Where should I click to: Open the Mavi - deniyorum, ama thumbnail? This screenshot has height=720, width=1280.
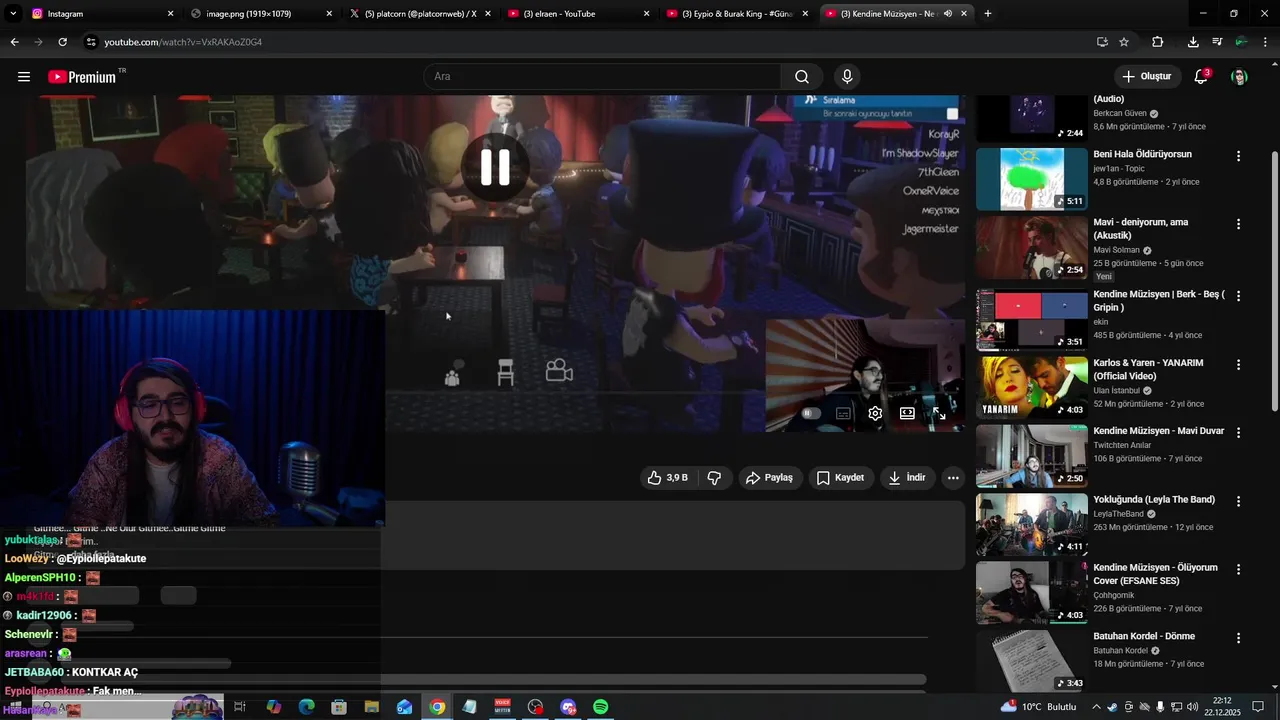[x=1031, y=247]
